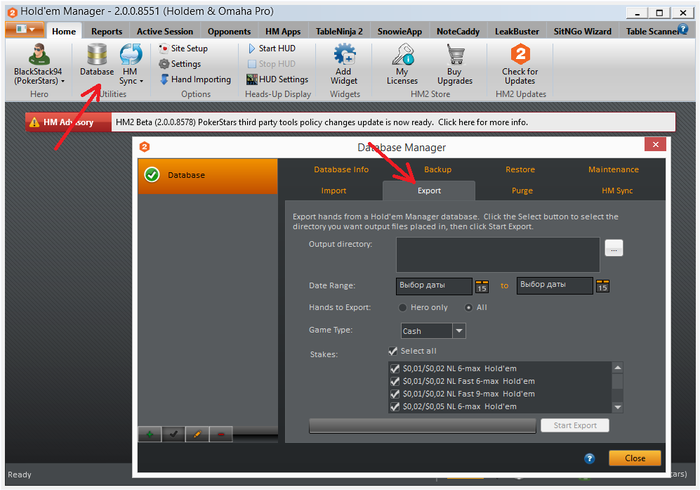Open HUD Settings

[x=277, y=79]
